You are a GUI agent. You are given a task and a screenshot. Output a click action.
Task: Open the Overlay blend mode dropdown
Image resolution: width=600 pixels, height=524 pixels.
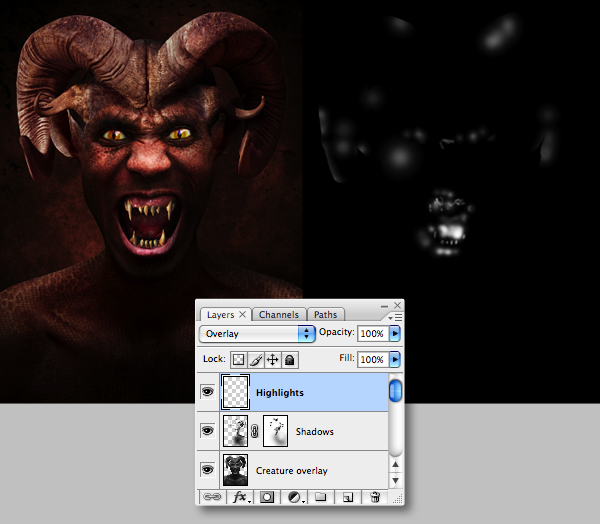pos(257,334)
